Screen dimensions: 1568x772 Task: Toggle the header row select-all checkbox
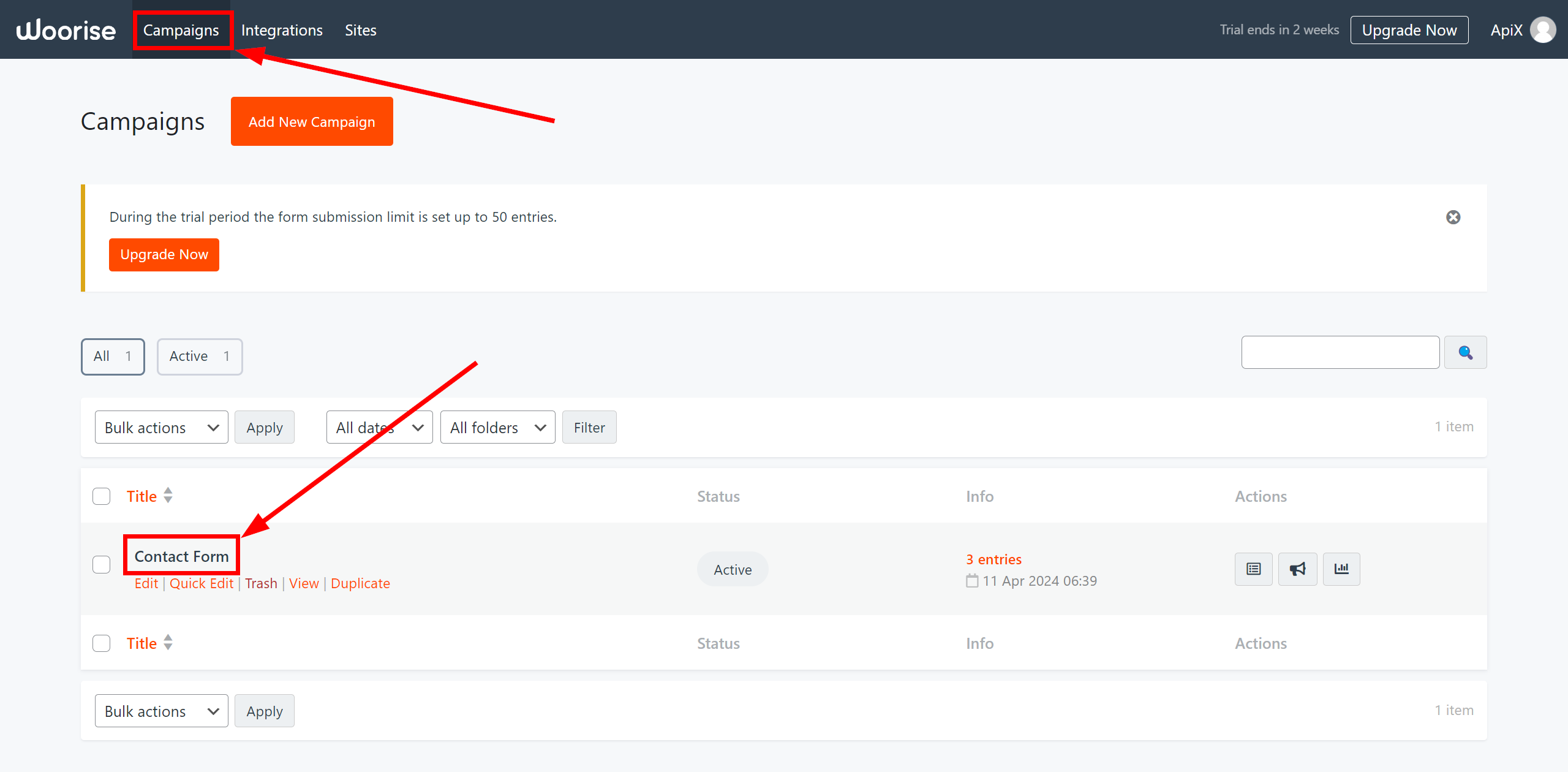(x=101, y=496)
